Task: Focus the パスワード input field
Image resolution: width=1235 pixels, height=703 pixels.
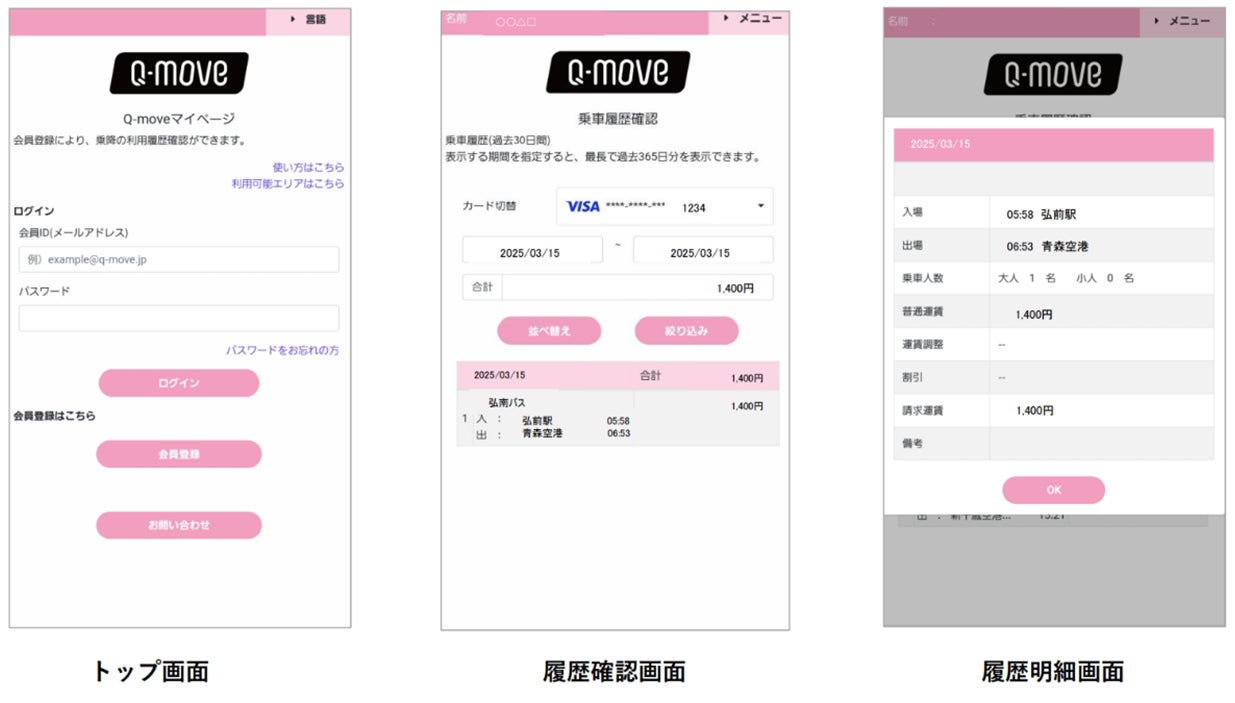Action: pos(179,318)
